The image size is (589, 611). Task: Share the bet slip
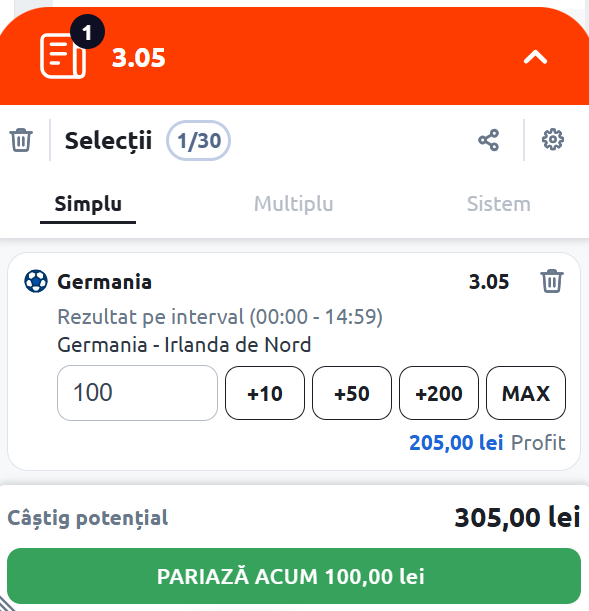pyautogui.click(x=488, y=140)
